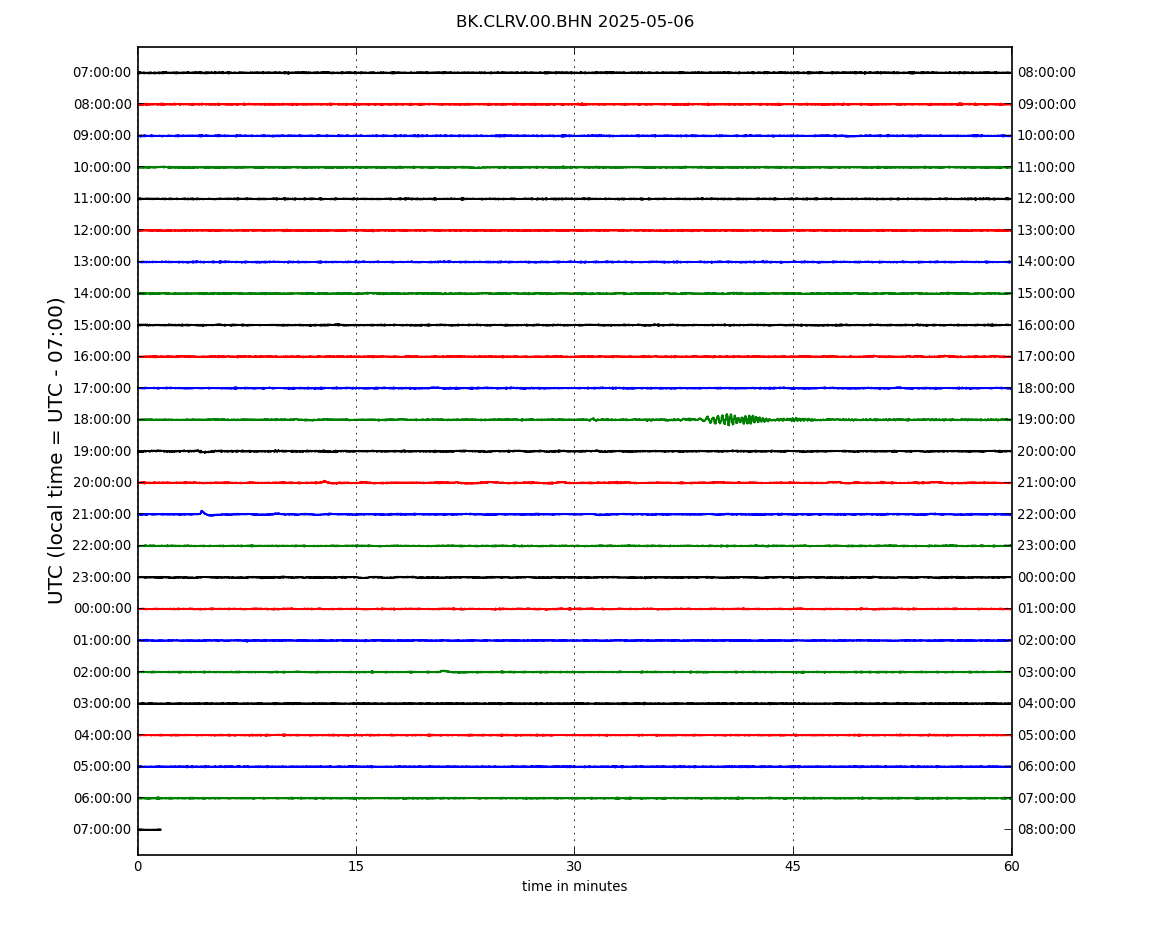Click the left-axis 03:00:00 start-time label
Image resolution: width=1150 pixels, height=950 pixels.
click(x=103, y=704)
